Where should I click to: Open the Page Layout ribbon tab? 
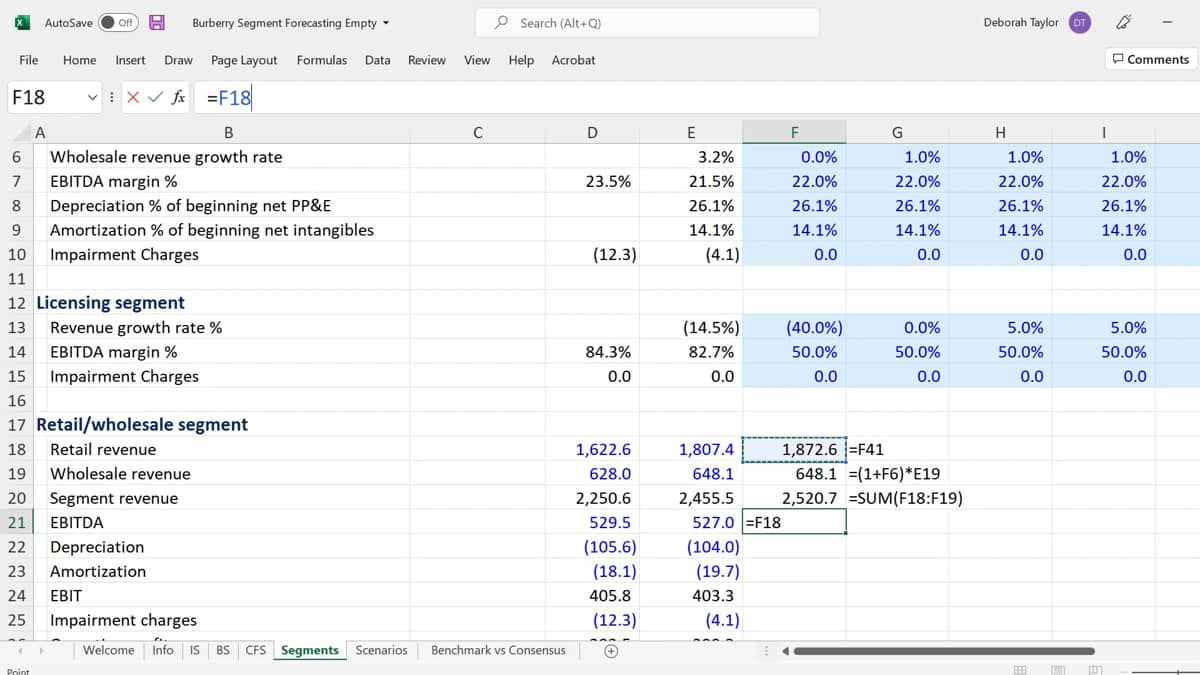pyautogui.click(x=244, y=60)
